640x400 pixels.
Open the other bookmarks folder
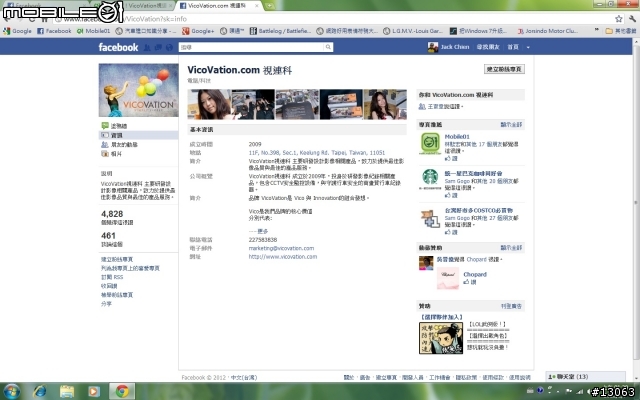tap(620, 31)
